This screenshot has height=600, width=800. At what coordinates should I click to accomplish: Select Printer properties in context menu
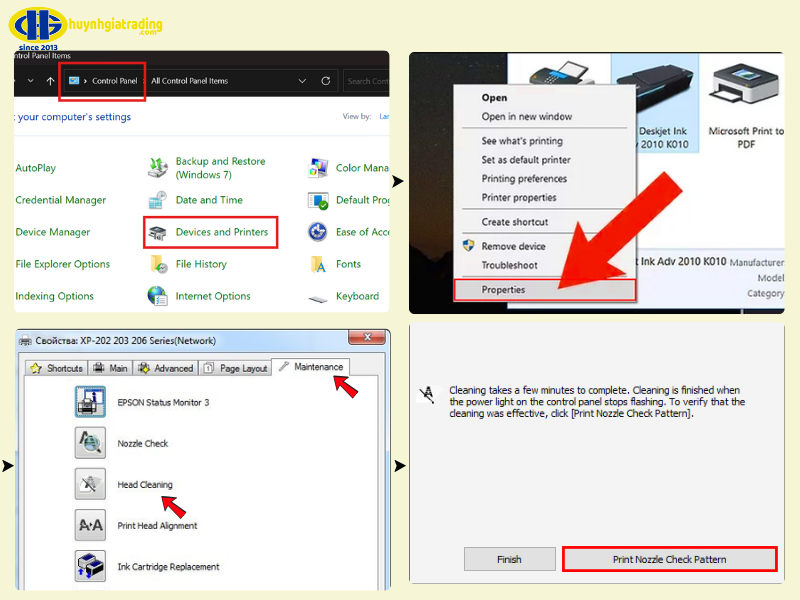(518, 198)
